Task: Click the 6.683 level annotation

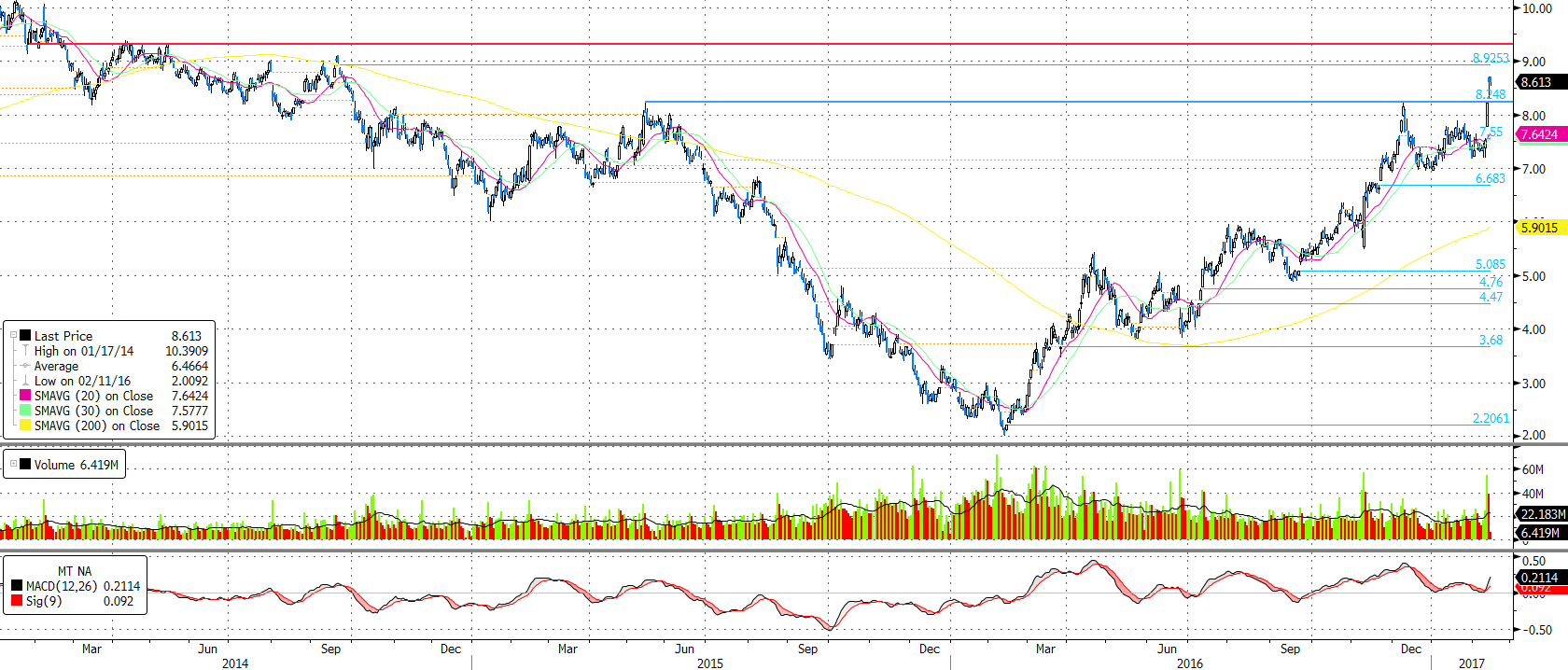Action: pos(1491,178)
